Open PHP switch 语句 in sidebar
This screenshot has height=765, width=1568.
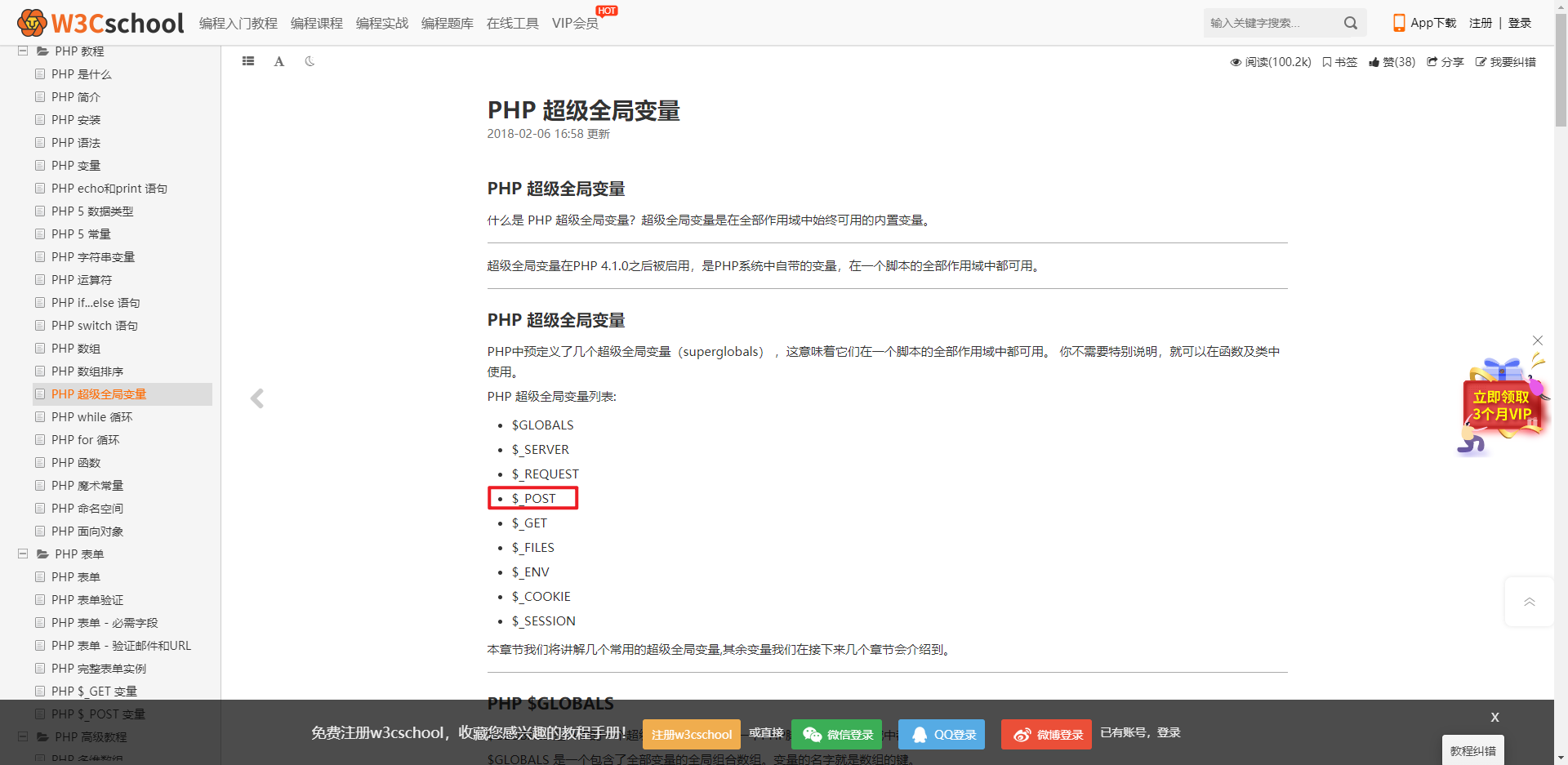[x=95, y=326]
